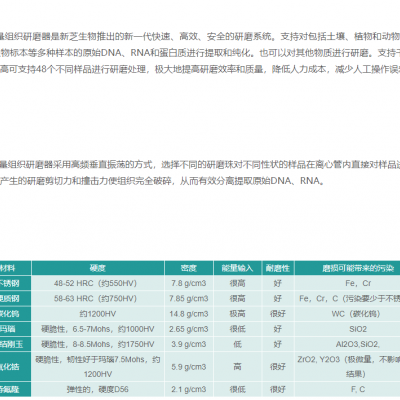Click the line mentioning 可支持48个不同样品进行研磨处理
The image size is (400, 400).
pos(200,69)
